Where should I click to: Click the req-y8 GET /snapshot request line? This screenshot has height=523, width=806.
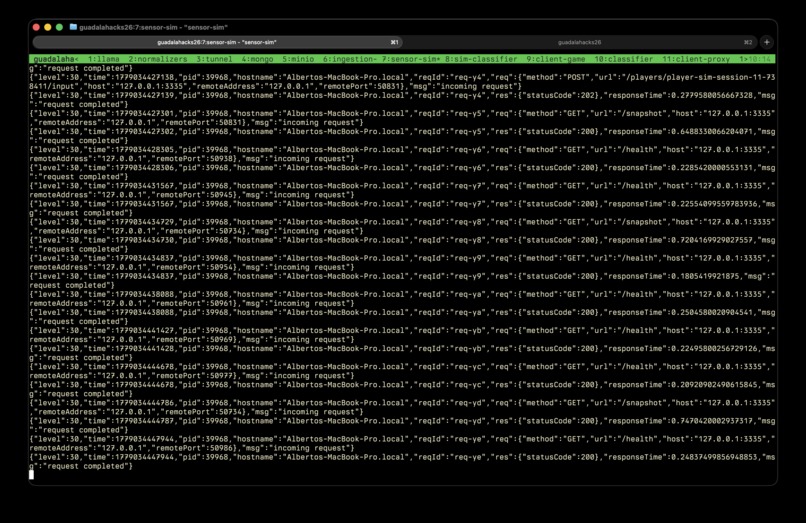pyautogui.click(x=402, y=226)
